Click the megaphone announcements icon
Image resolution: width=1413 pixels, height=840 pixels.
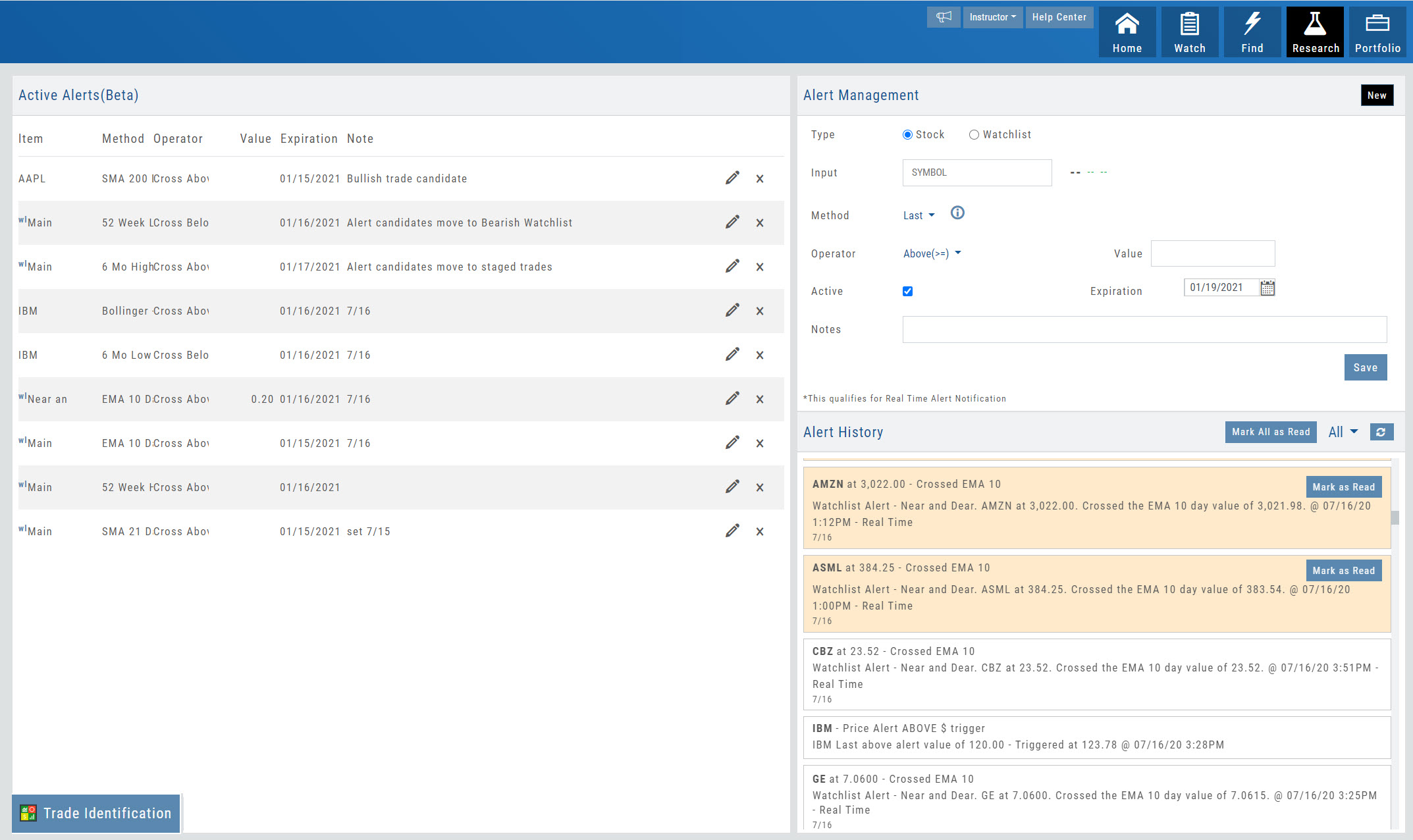pos(944,17)
